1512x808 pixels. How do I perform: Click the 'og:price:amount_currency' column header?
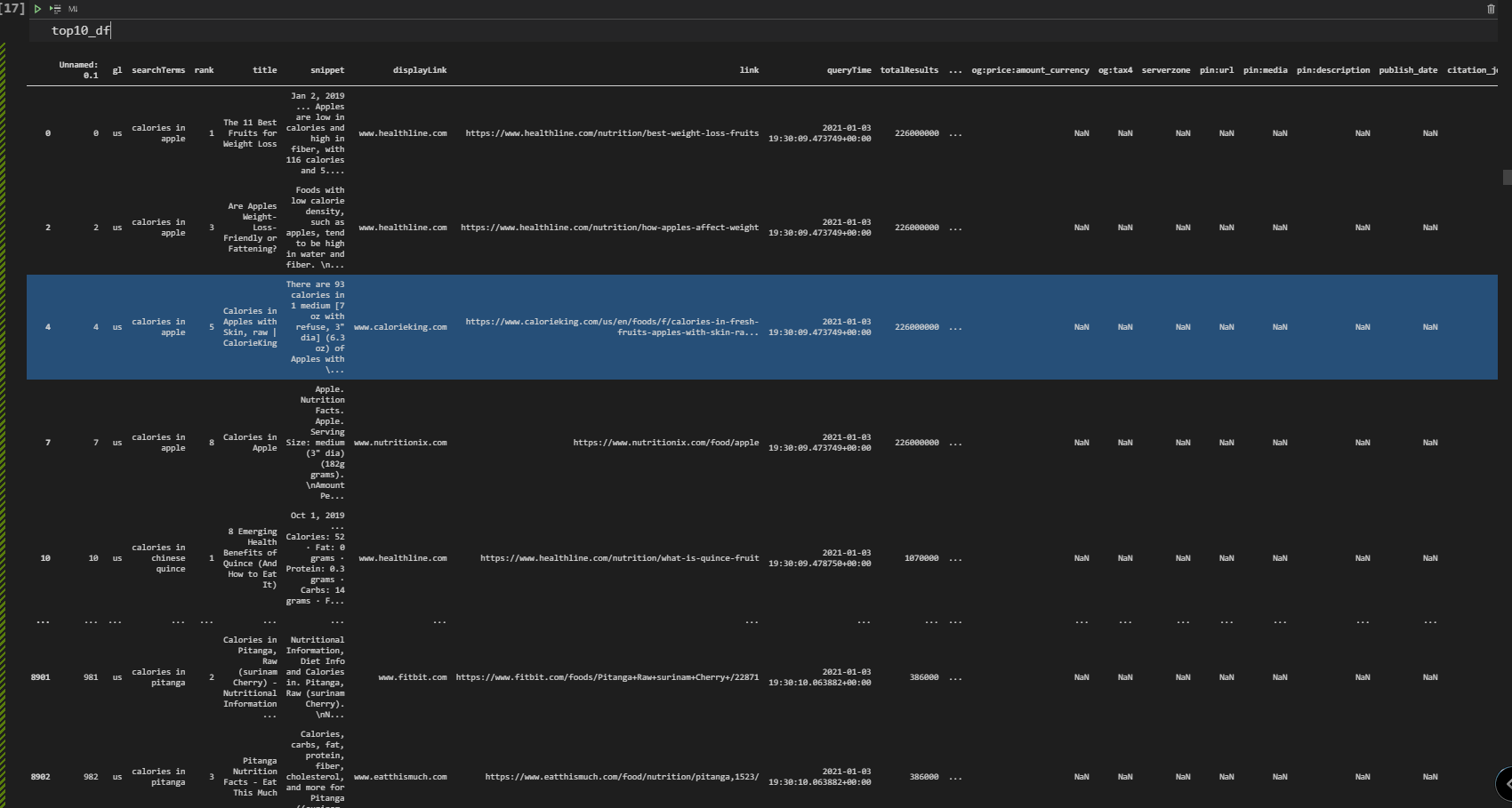point(1030,70)
